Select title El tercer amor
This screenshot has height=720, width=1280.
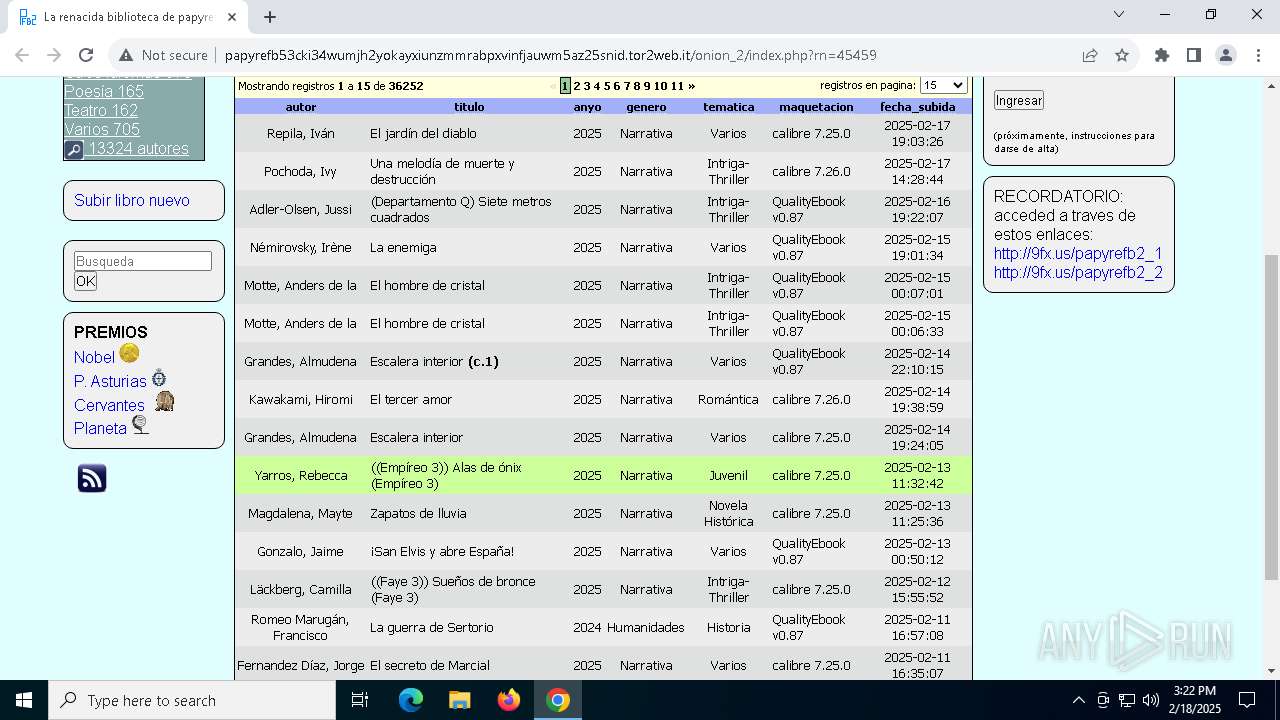(x=411, y=399)
